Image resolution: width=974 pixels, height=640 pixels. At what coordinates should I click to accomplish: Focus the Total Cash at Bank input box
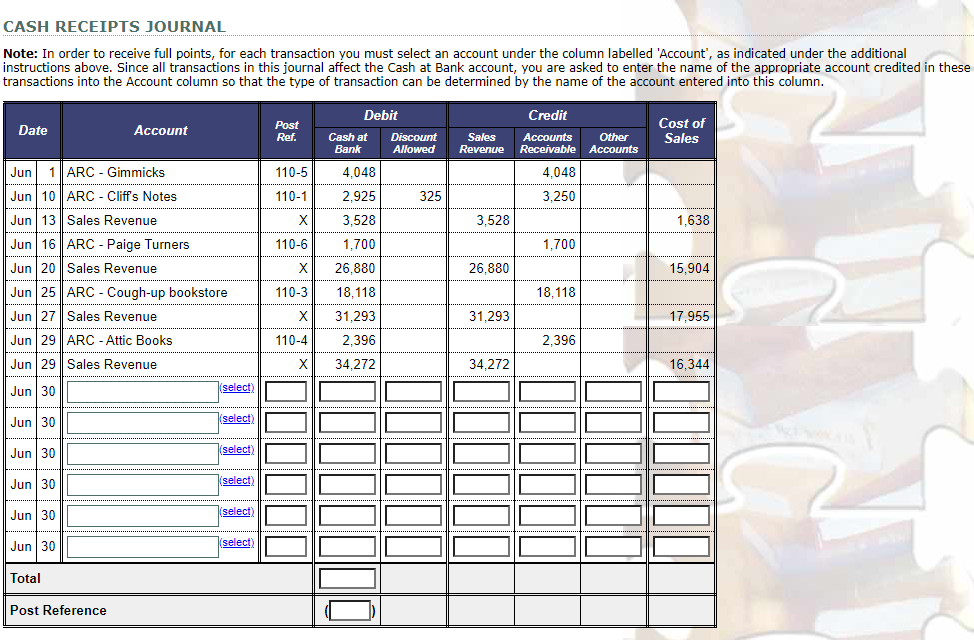[347, 578]
